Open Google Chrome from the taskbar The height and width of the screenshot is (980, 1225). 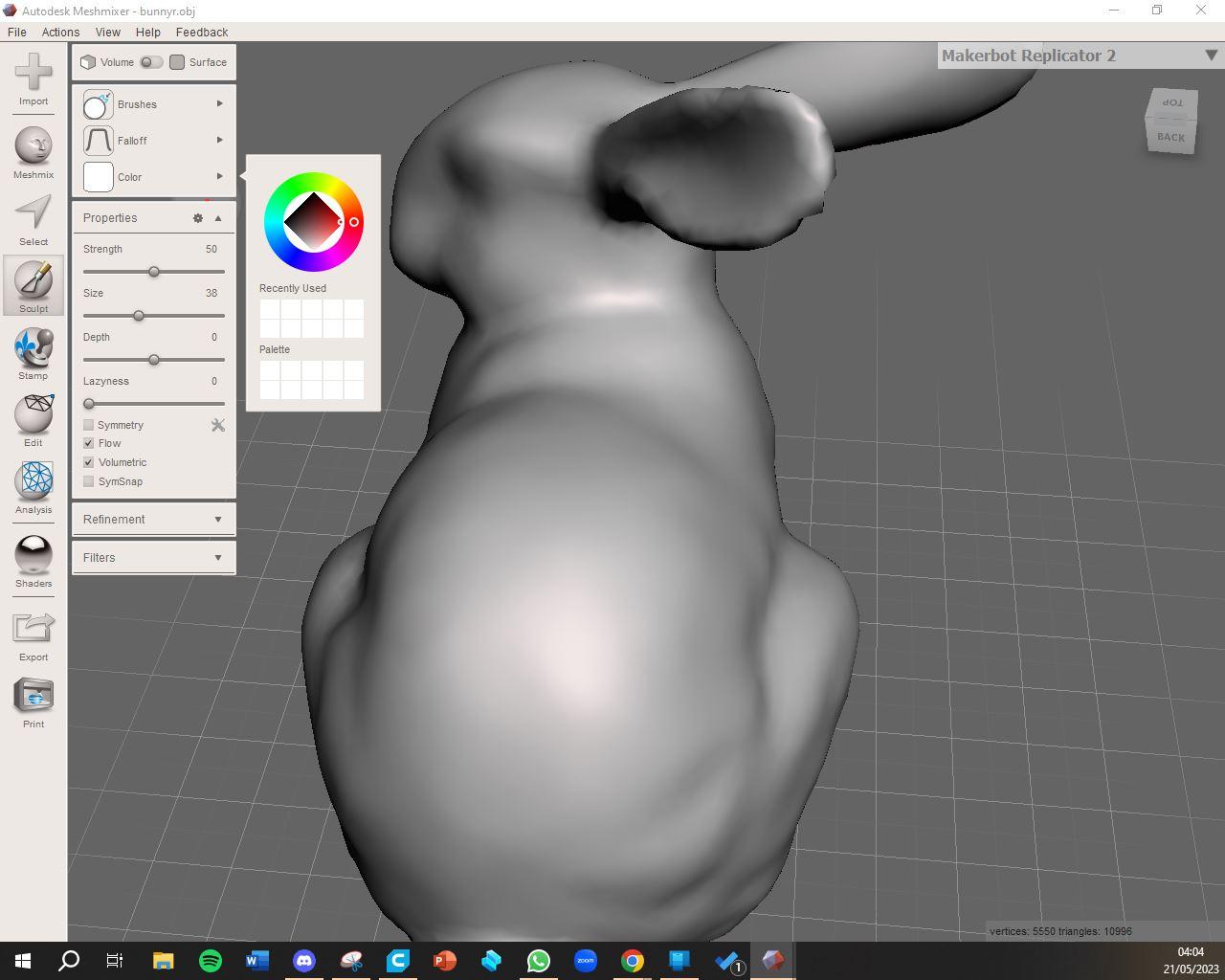(633, 961)
